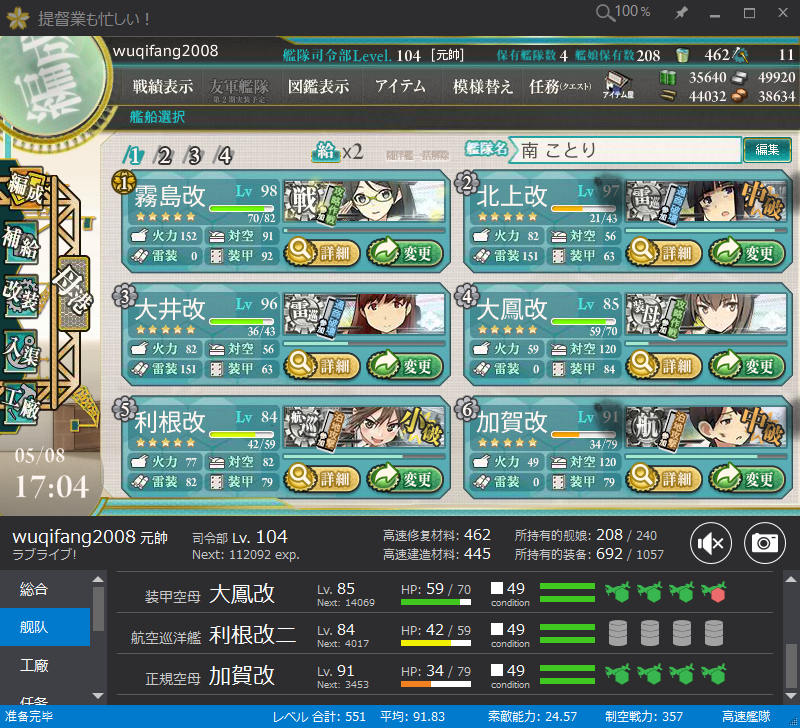Mute game sound with speaker icon
Viewport: 800px width, 728px height.
click(711, 543)
